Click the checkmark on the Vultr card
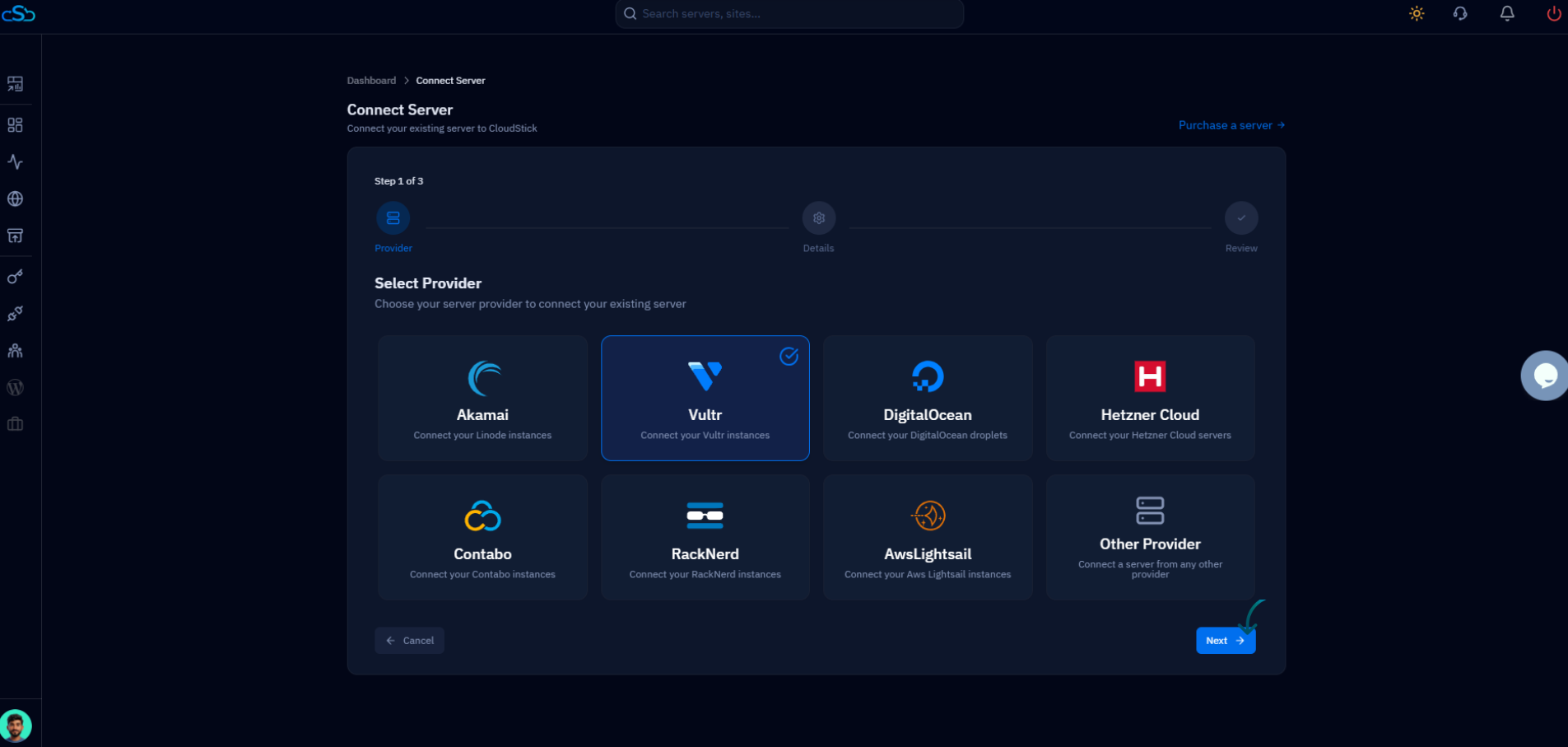 click(x=789, y=356)
